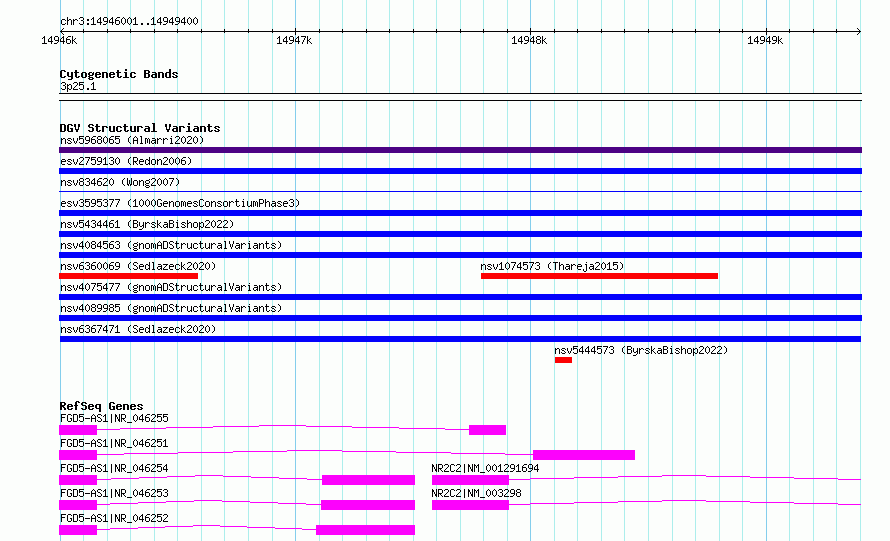
Task: Open the nsv4084563 (gnomADStructuralVariants) label
Action: [171, 245]
